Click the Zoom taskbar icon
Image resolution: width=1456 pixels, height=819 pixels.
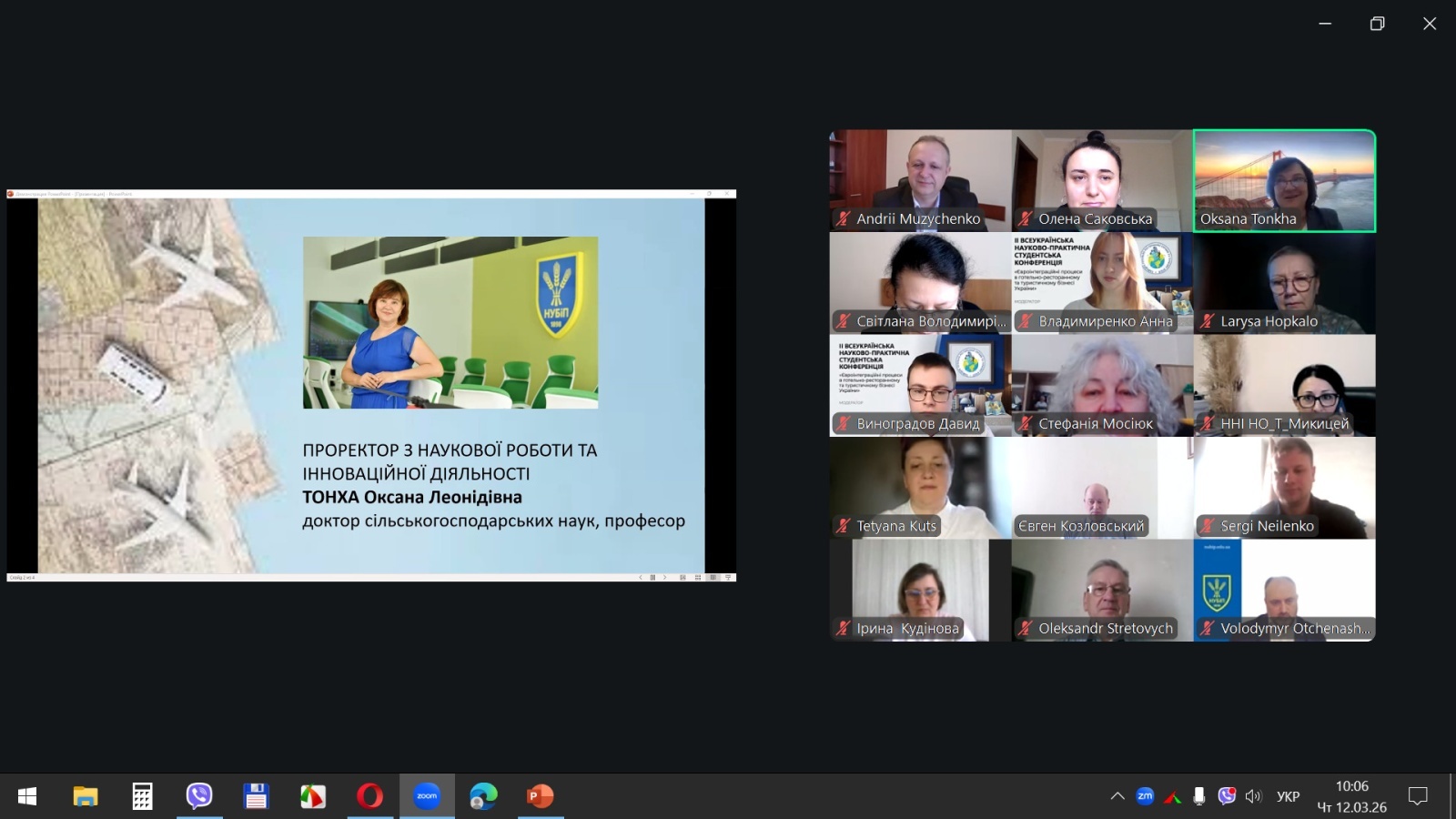427,796
